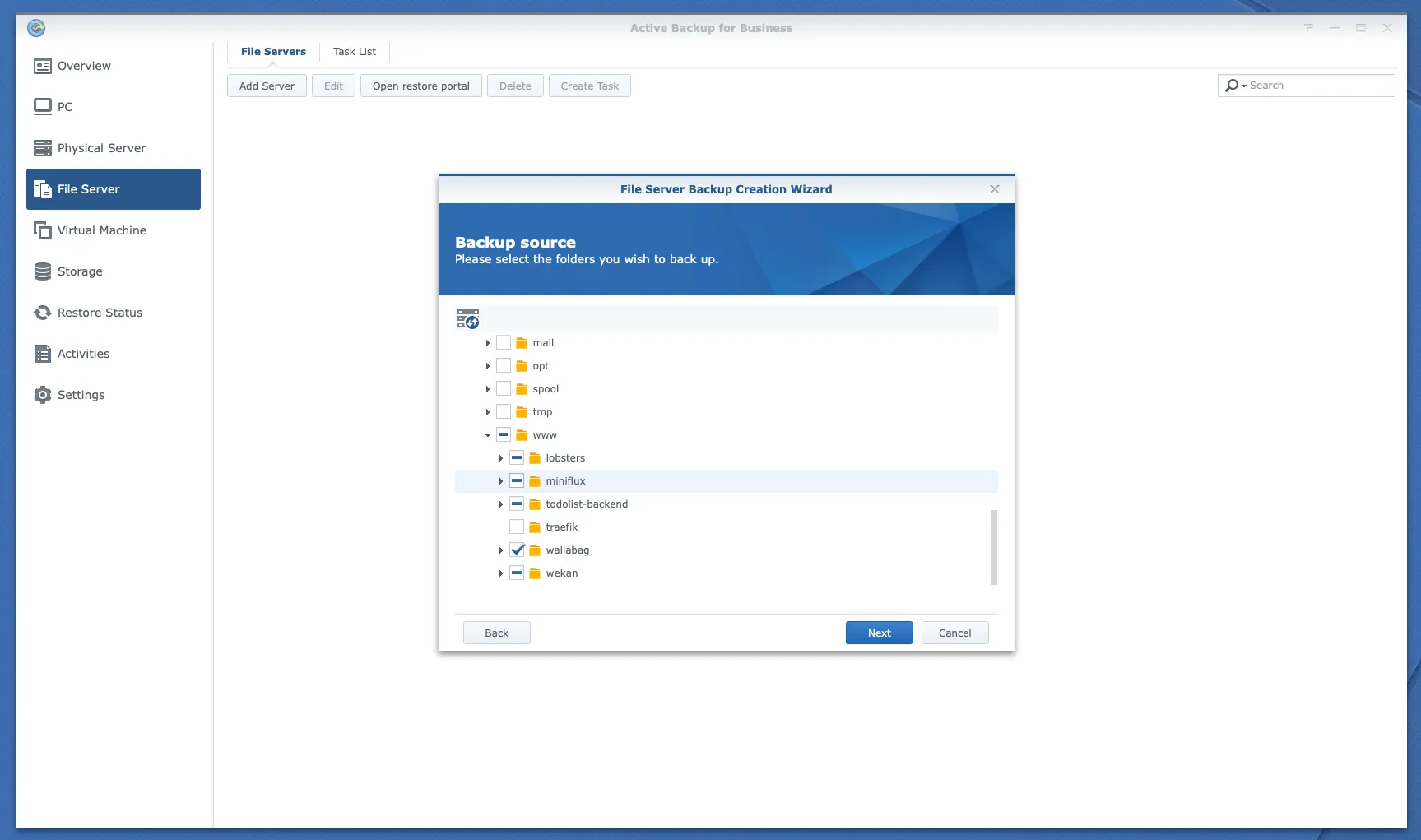Image resolution: width=1421 pixels, height=840 pixels.
Task: Close the Backup Creation Wizard dialog
Action: pos(995,189)
